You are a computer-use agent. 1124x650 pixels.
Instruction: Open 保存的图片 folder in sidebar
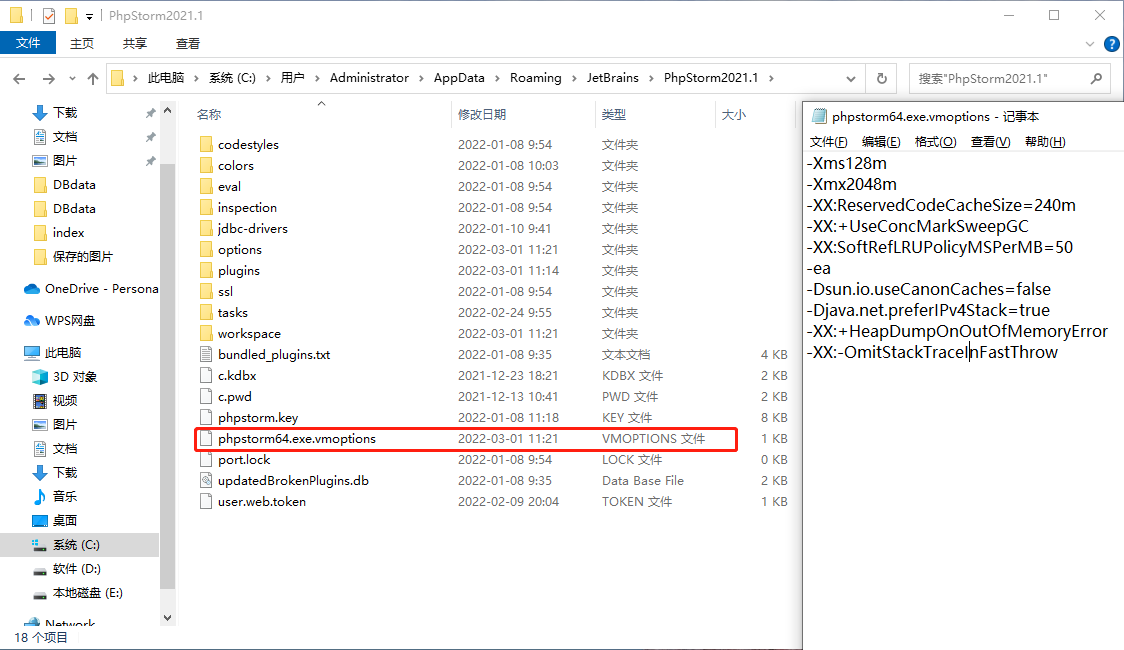click(x=82, y=257)
